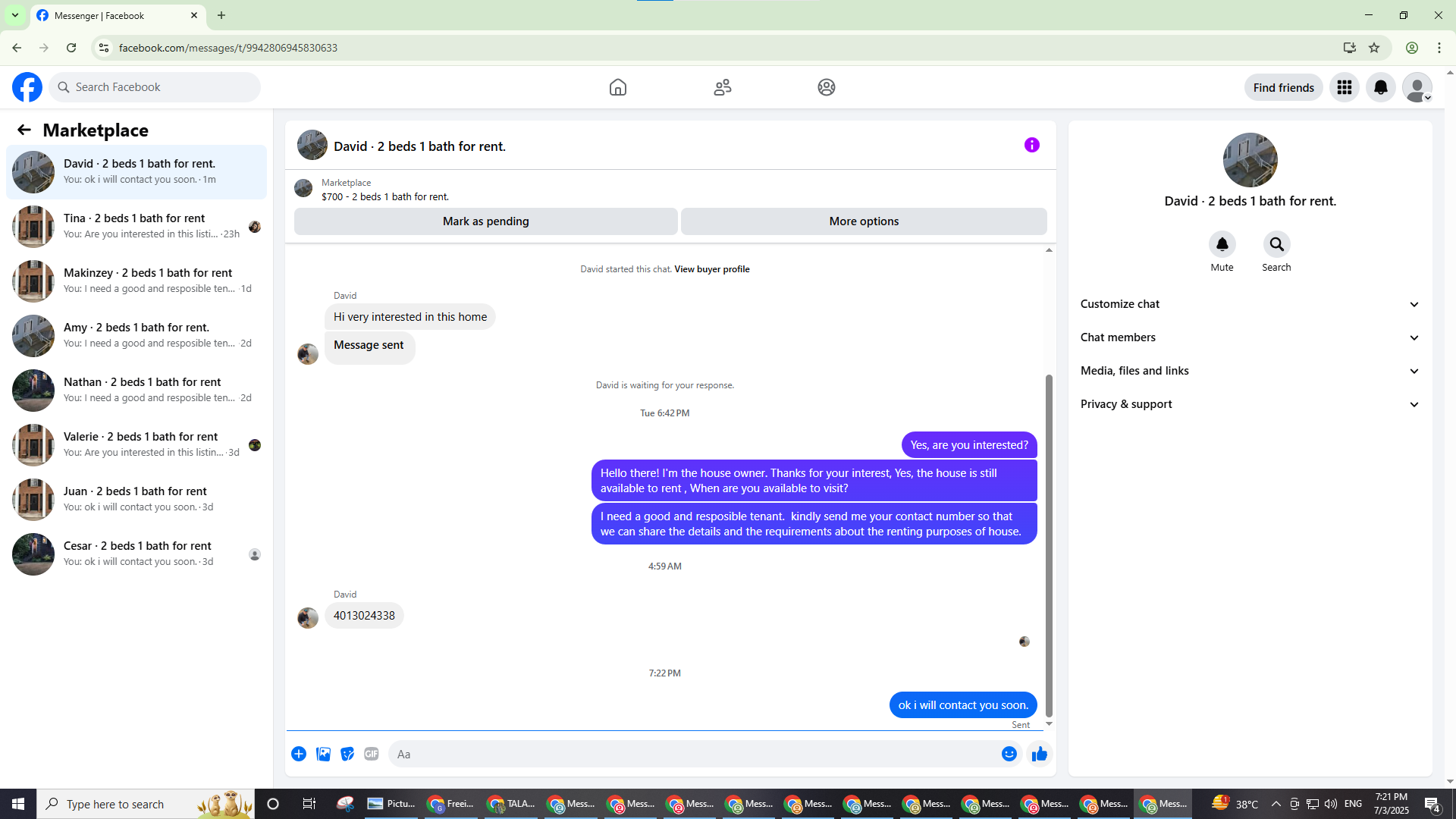Viewport: 1456px width, 819px height.
Task: Click Mark as pending button
Action: tap(485, 221)
